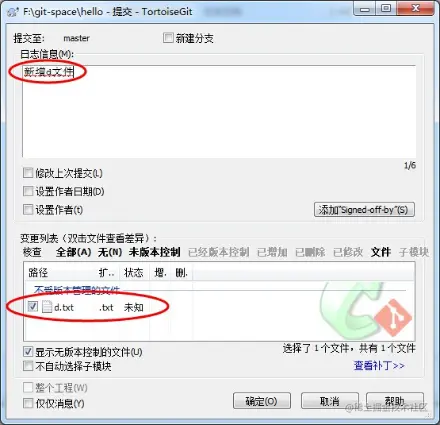Select 全部(A) filter
The width and height of the screenshot is (440, 425).
click(x=74, y=252)
